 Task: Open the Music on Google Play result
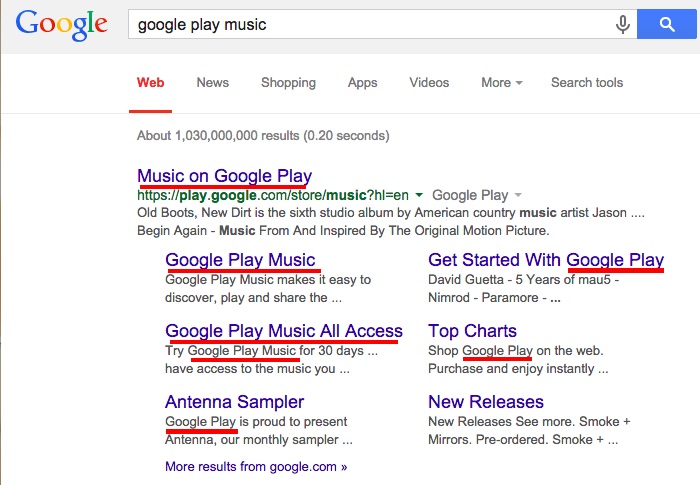225,176
